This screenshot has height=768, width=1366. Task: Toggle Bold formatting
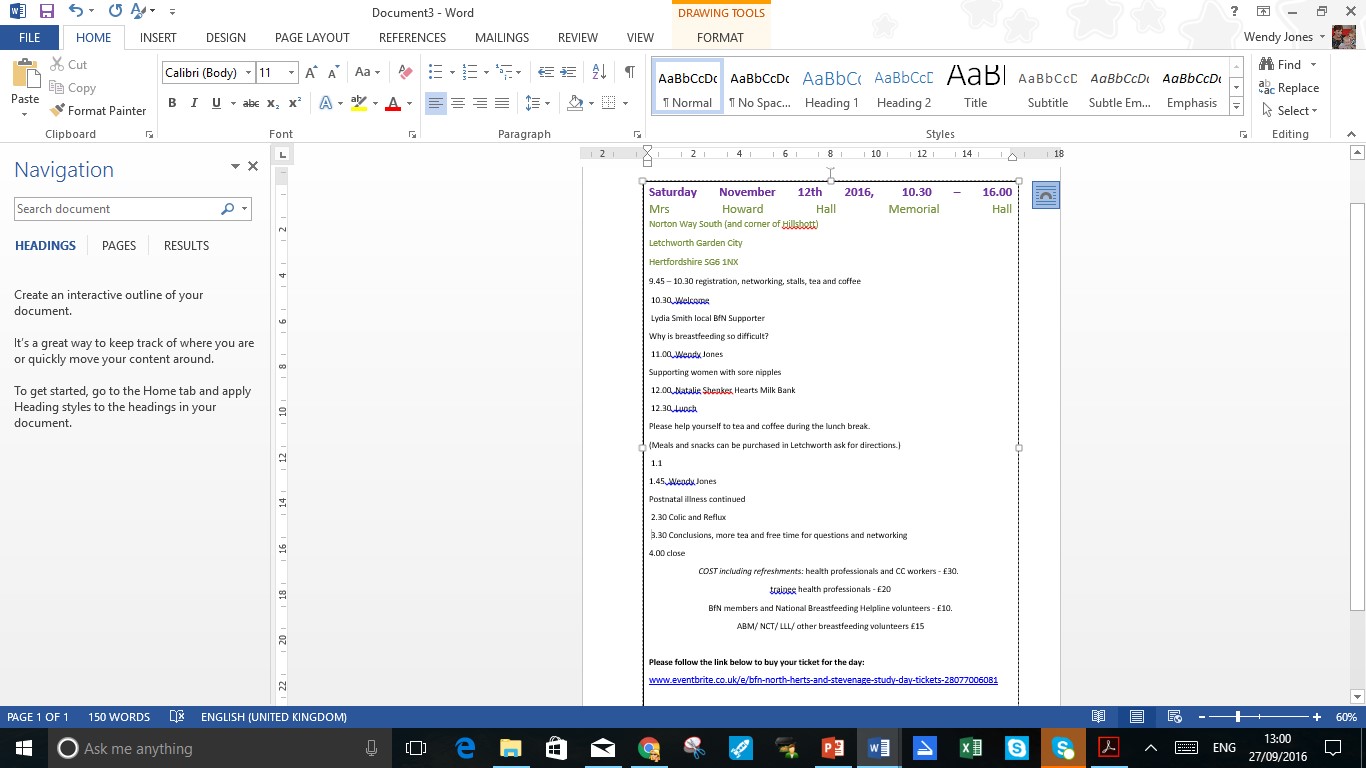click(172, 103)
